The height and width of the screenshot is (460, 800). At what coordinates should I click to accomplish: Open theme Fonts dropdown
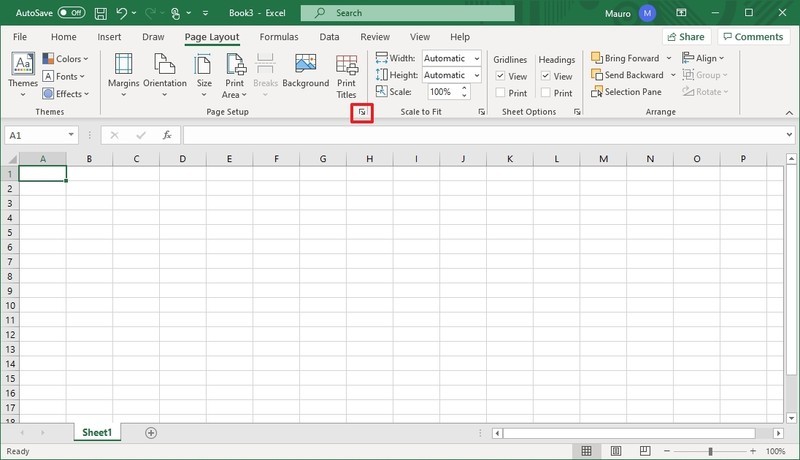64,76
